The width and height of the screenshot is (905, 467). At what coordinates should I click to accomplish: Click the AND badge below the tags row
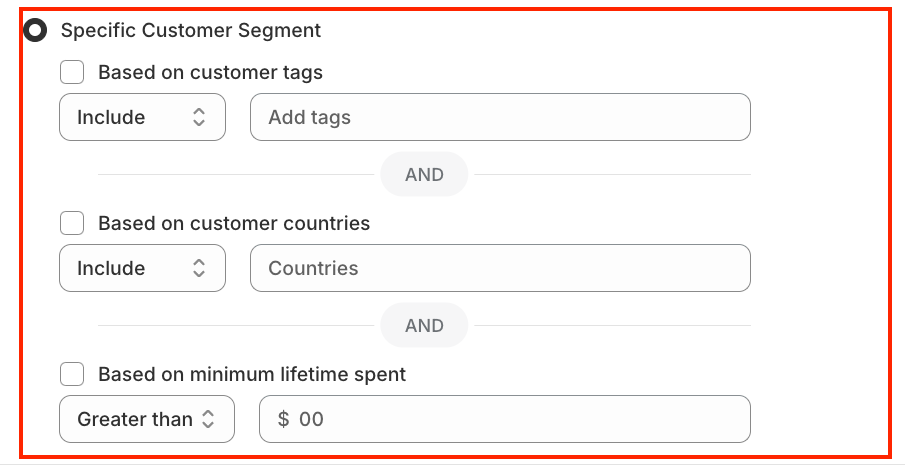coord(424,174)
